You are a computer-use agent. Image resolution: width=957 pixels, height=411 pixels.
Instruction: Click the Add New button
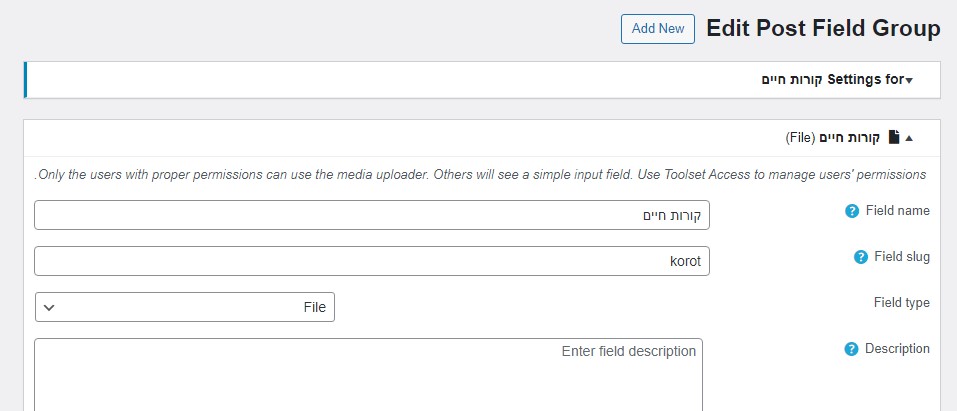[657, 29]
